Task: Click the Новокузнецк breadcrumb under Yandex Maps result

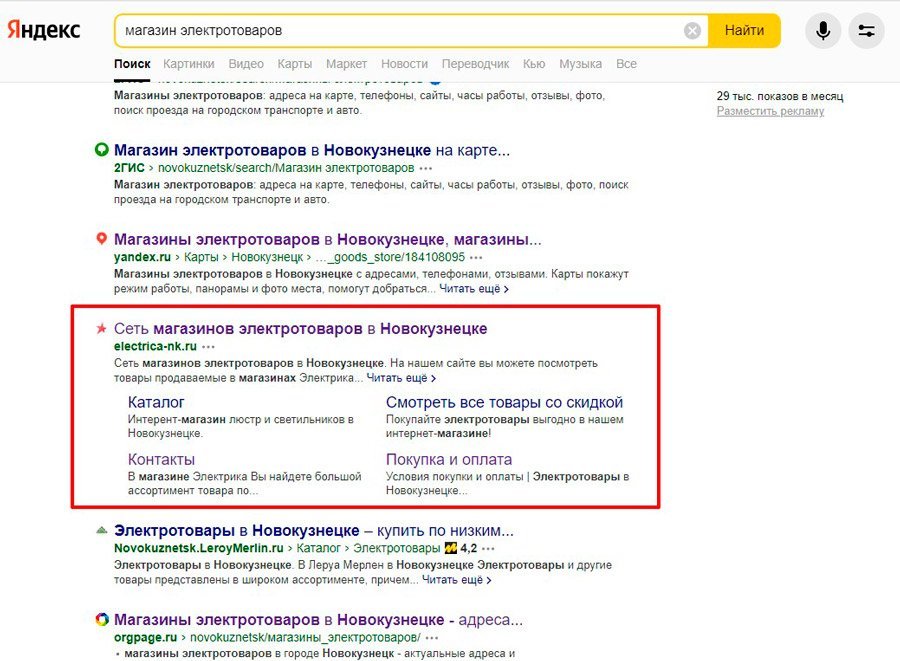Action: (x=267, y=257)
